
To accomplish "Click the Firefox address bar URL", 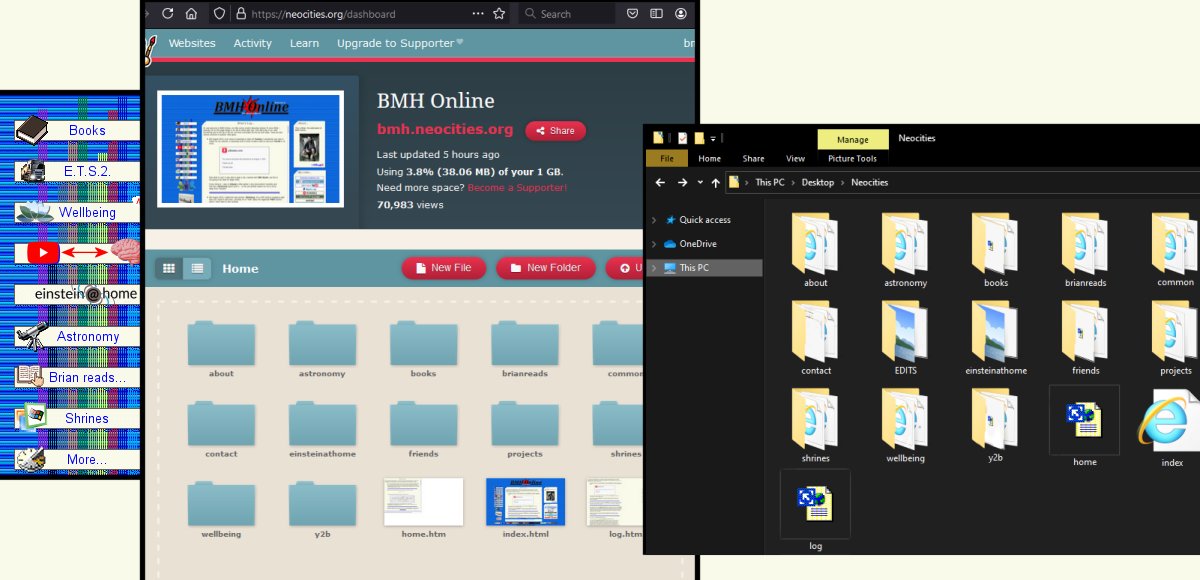I will tap(323, 14).
